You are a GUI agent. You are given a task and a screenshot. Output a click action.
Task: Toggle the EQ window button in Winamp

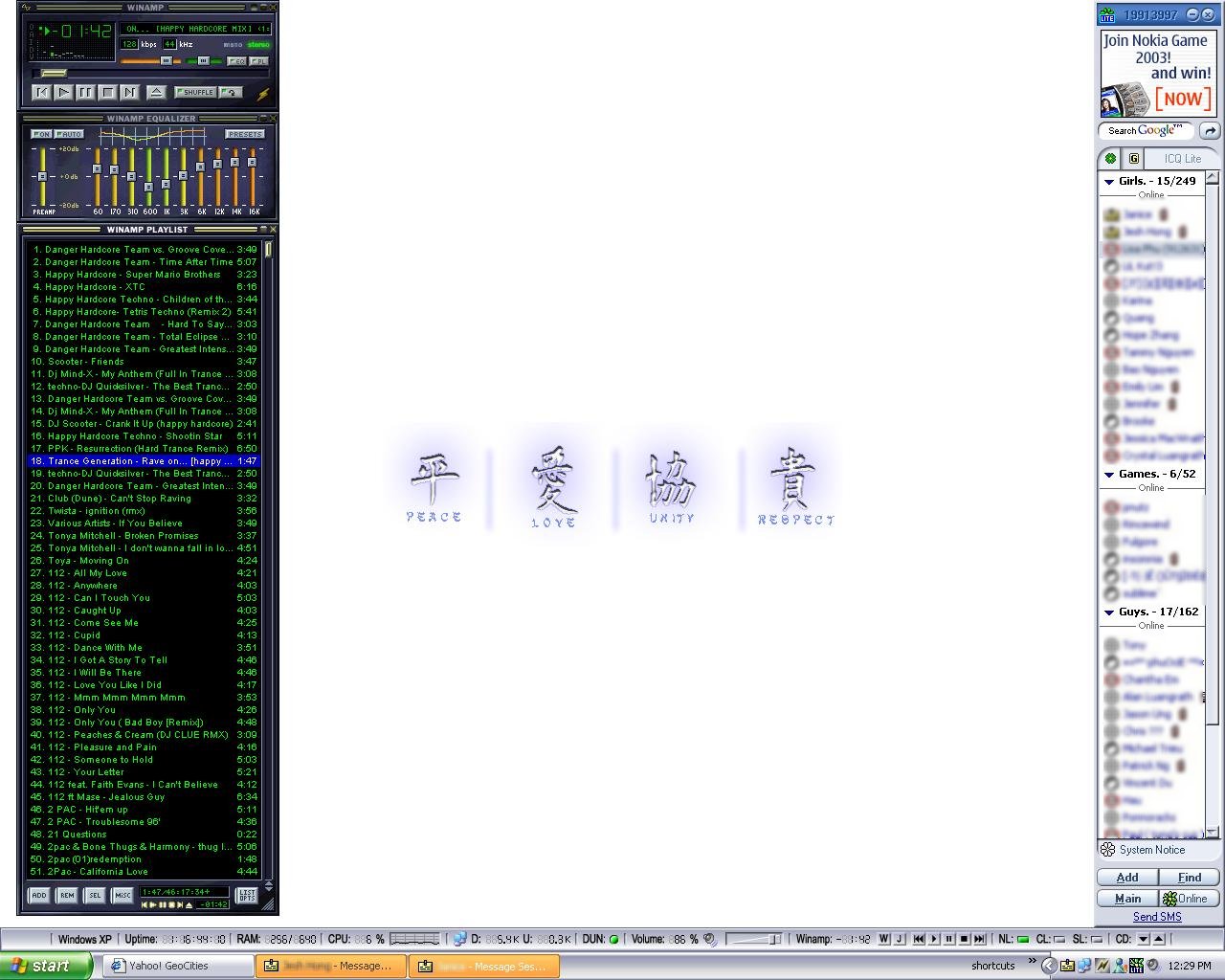tap(236, 61)
